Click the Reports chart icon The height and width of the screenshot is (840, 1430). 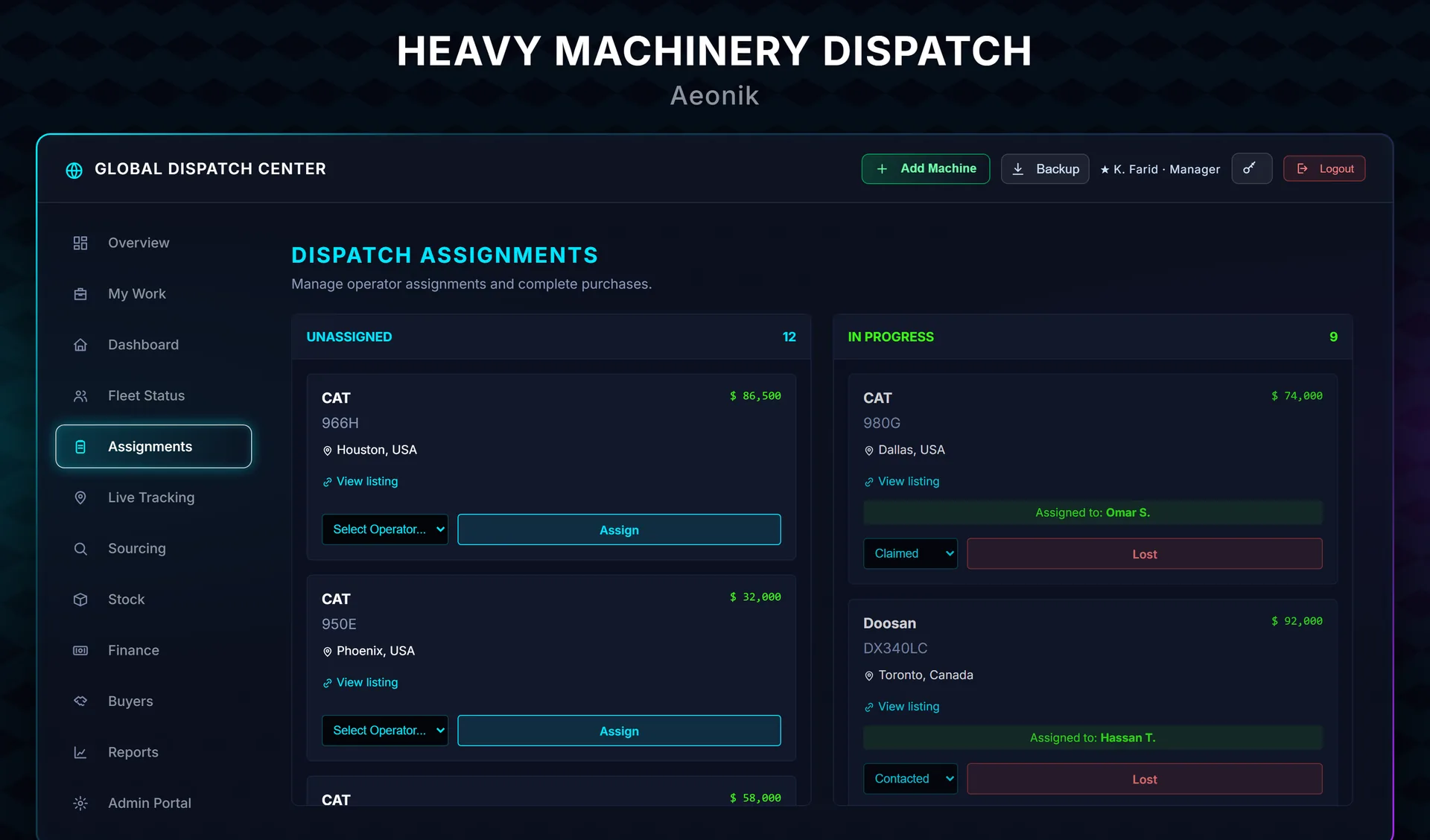click(80, 753)
